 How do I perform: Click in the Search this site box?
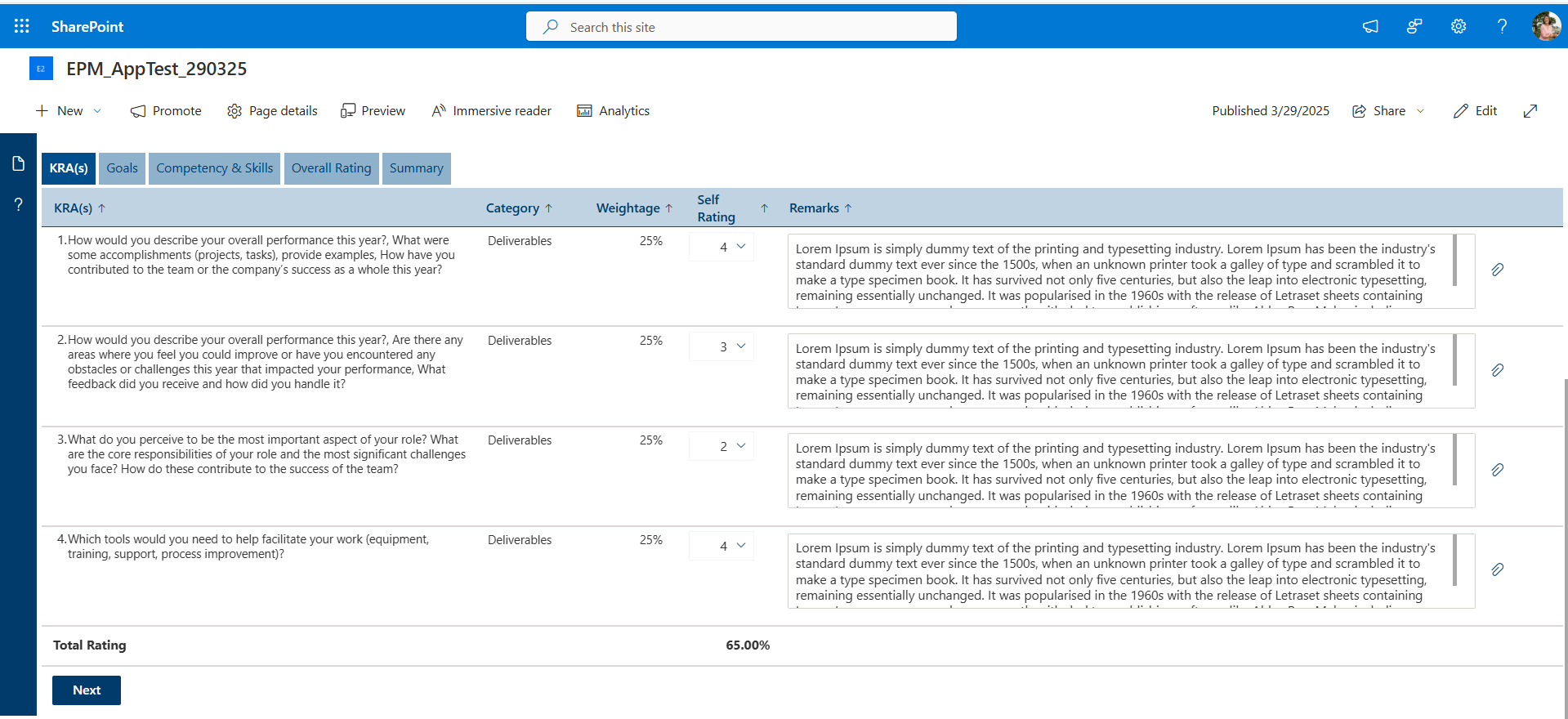(x=741, y=27)
